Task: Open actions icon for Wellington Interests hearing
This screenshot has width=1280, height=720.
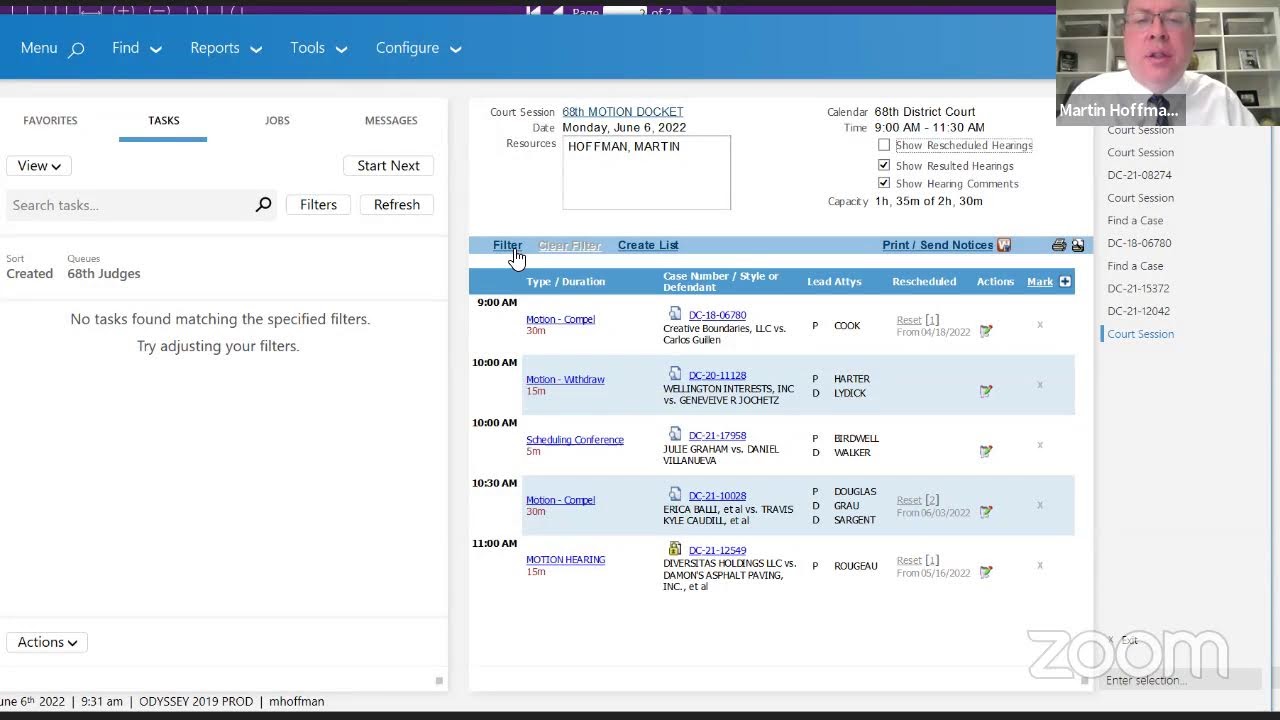Action: [986, 391]
